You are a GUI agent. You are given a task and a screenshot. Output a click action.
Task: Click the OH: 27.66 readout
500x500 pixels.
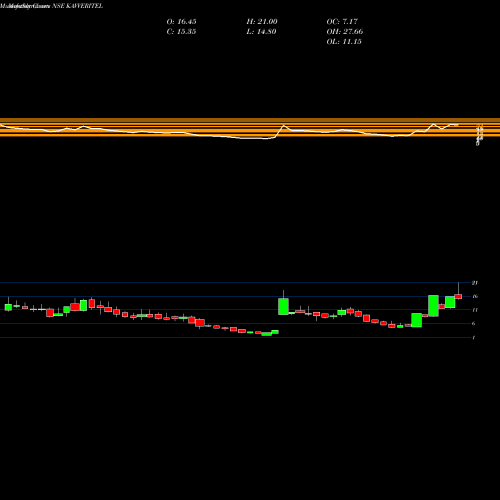pos(345,32)
